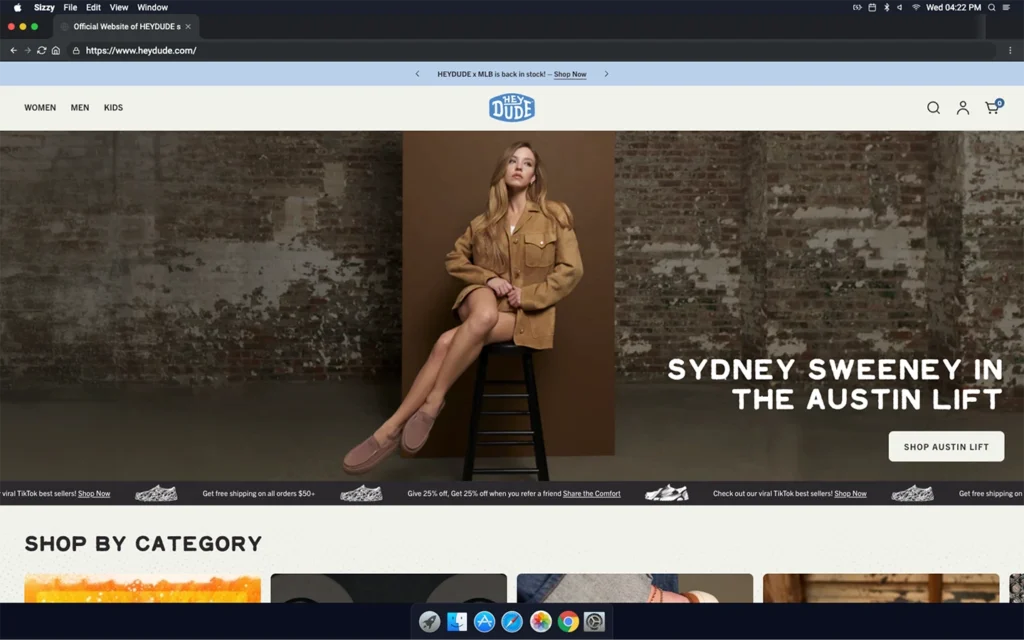1024x640 pixels.
Task: Reload the page with the refresh icon
Action: click(x=42, y=50)
